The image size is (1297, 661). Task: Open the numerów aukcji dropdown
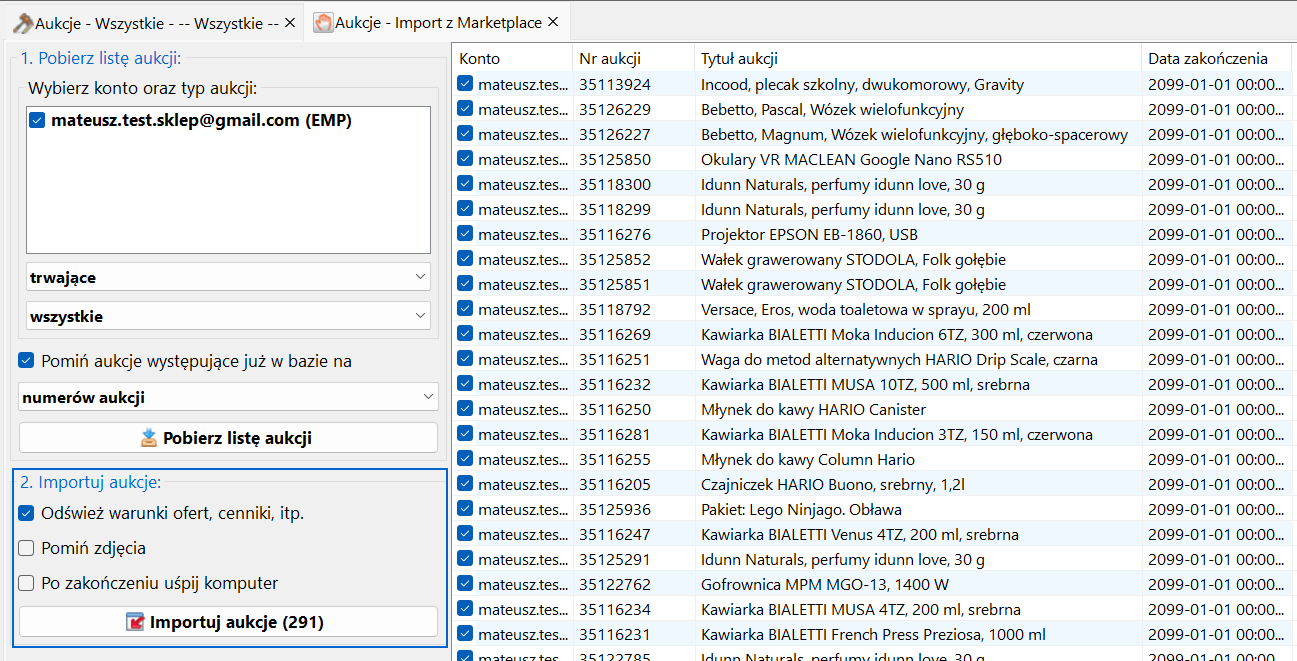click(228, 397)
